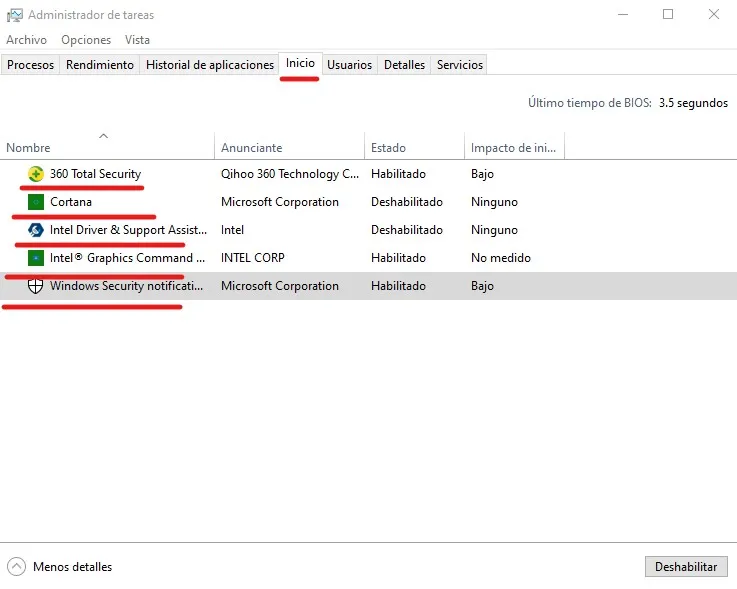Viewport: 737px width, 589px height.
Task: Open the Vista menu
Action: (137, 40)
